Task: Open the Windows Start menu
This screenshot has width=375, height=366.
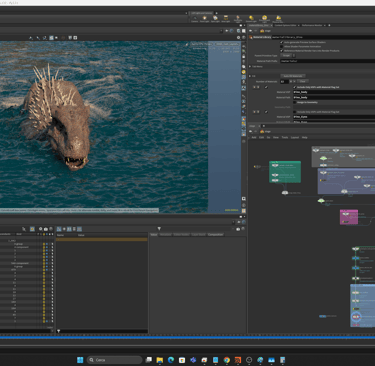Action: 80,360
